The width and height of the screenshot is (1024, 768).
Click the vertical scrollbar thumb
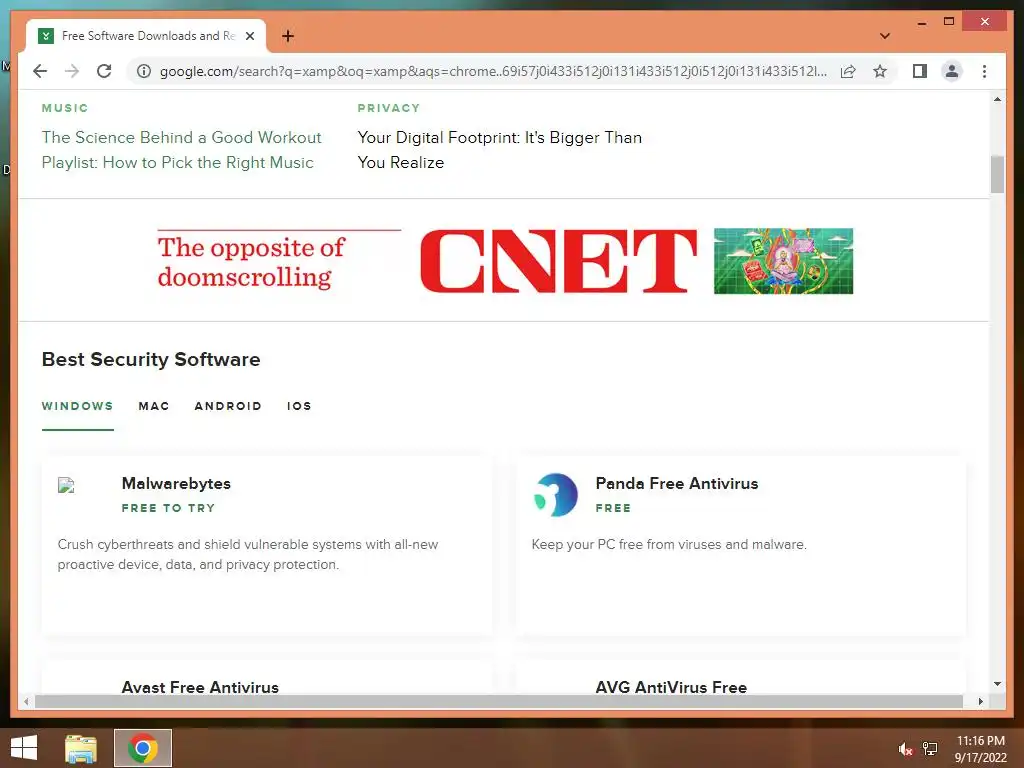(x=997, y=174)
